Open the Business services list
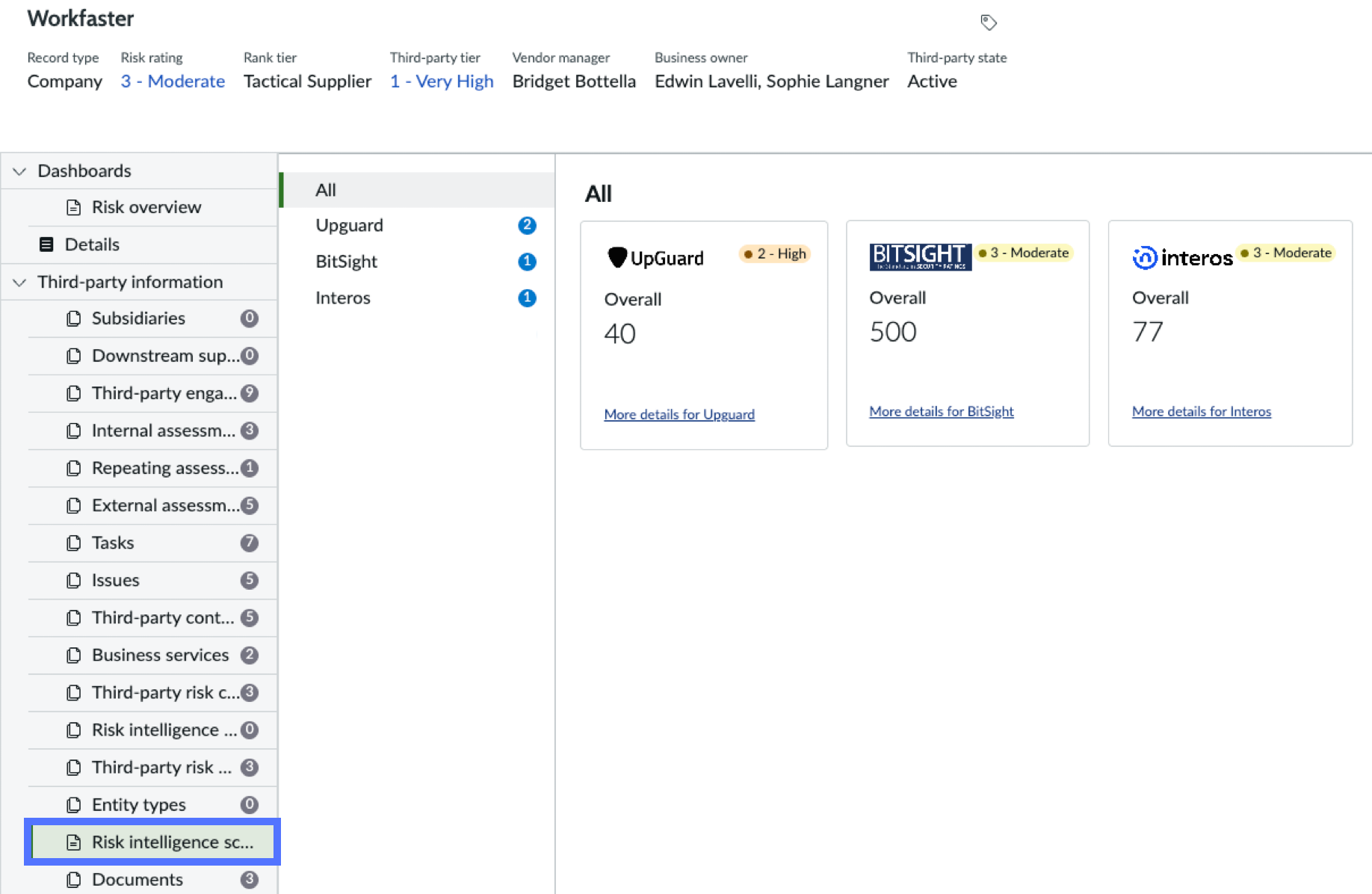The height and width of the screenshot is (894, 1372). 152,655
